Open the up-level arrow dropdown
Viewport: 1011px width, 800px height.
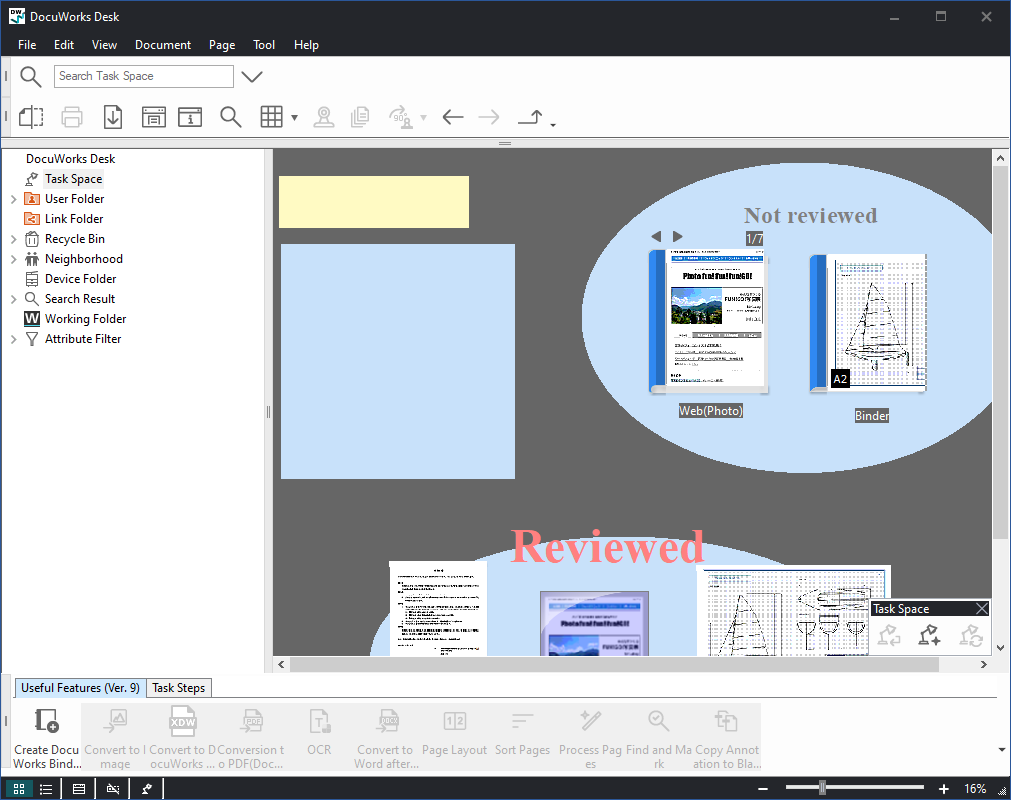[x=553, y=124]
